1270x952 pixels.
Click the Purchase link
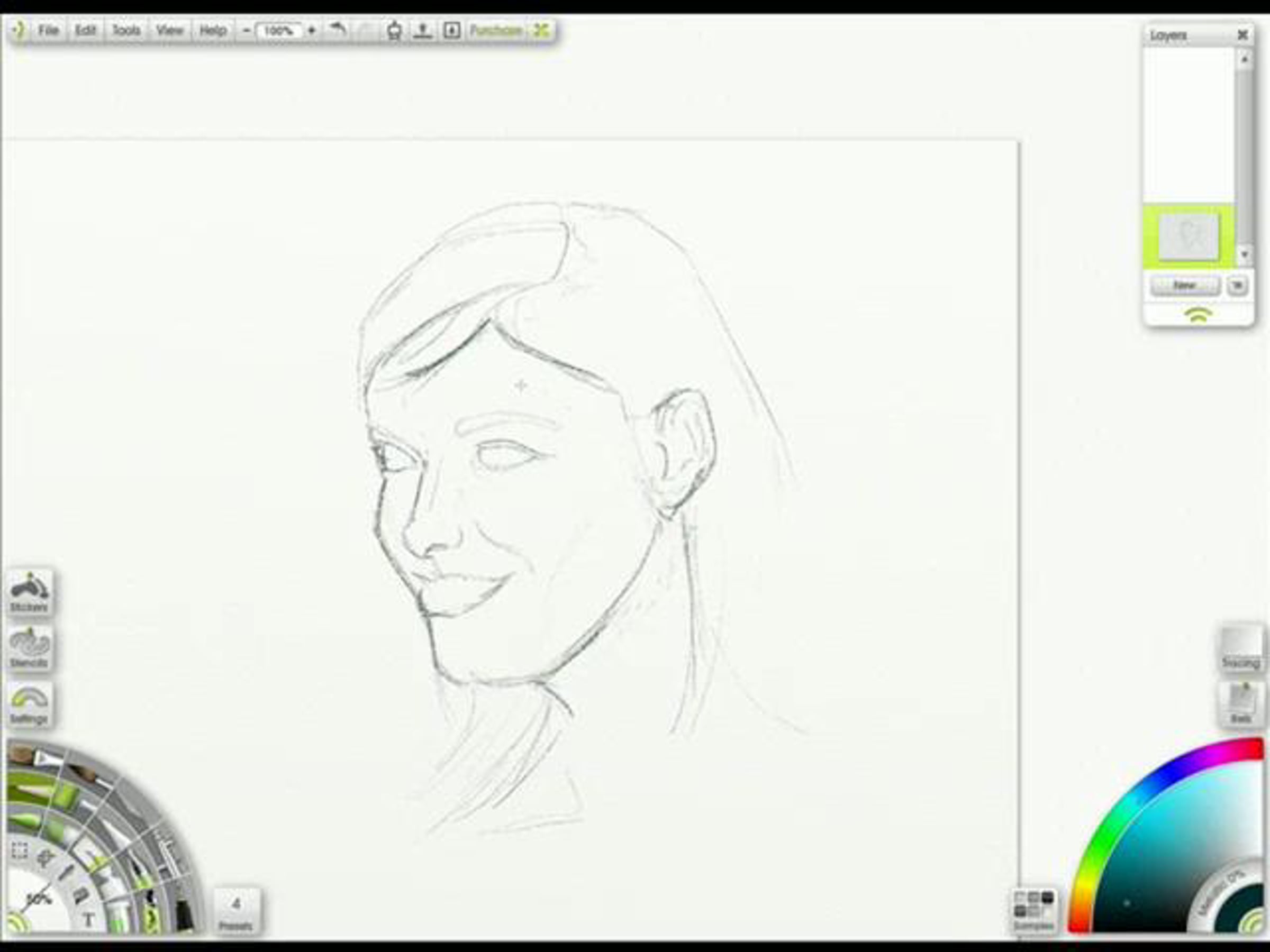point(496,30)
